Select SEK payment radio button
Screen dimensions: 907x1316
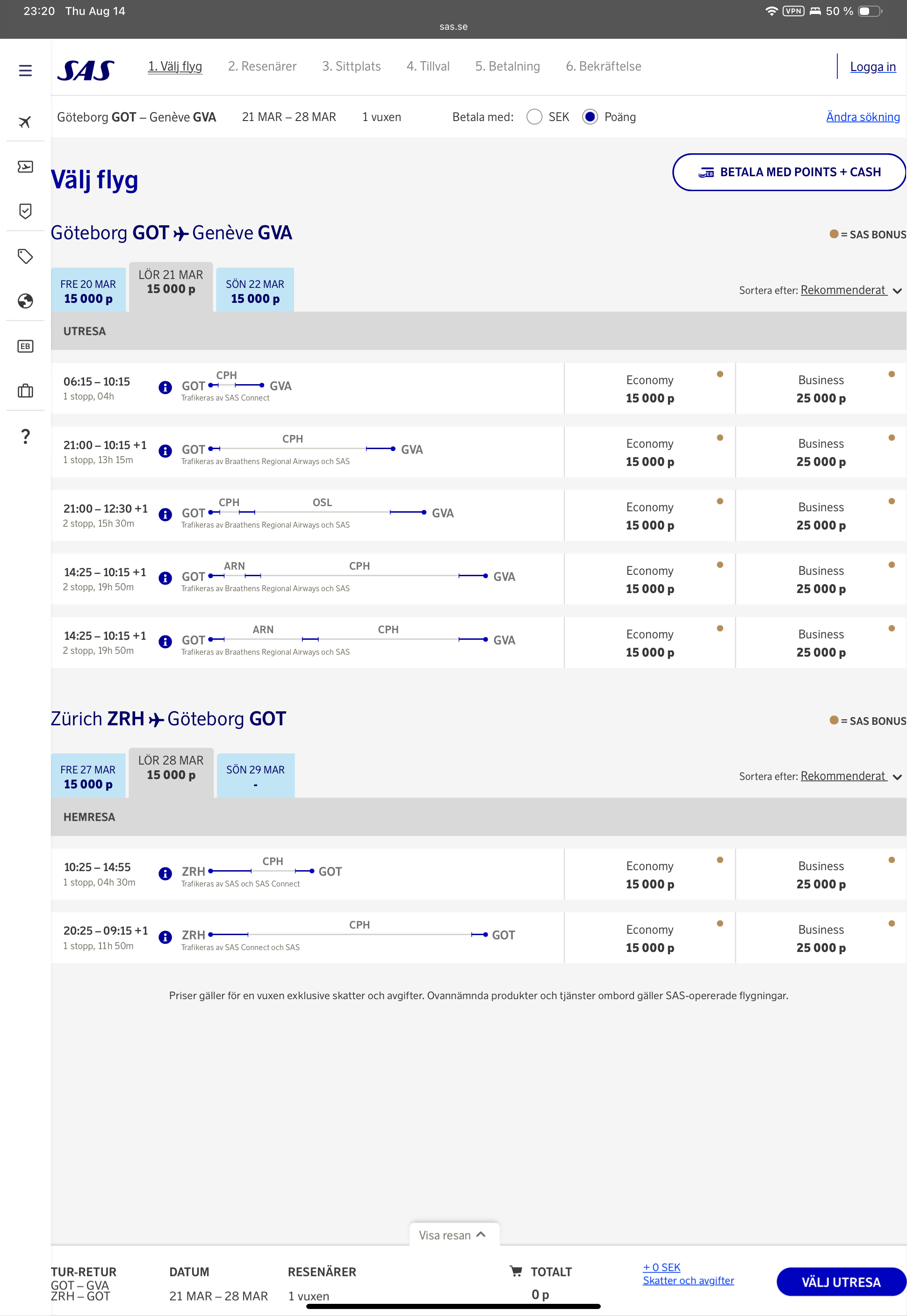pyautogui.click(x=533, y=117)
